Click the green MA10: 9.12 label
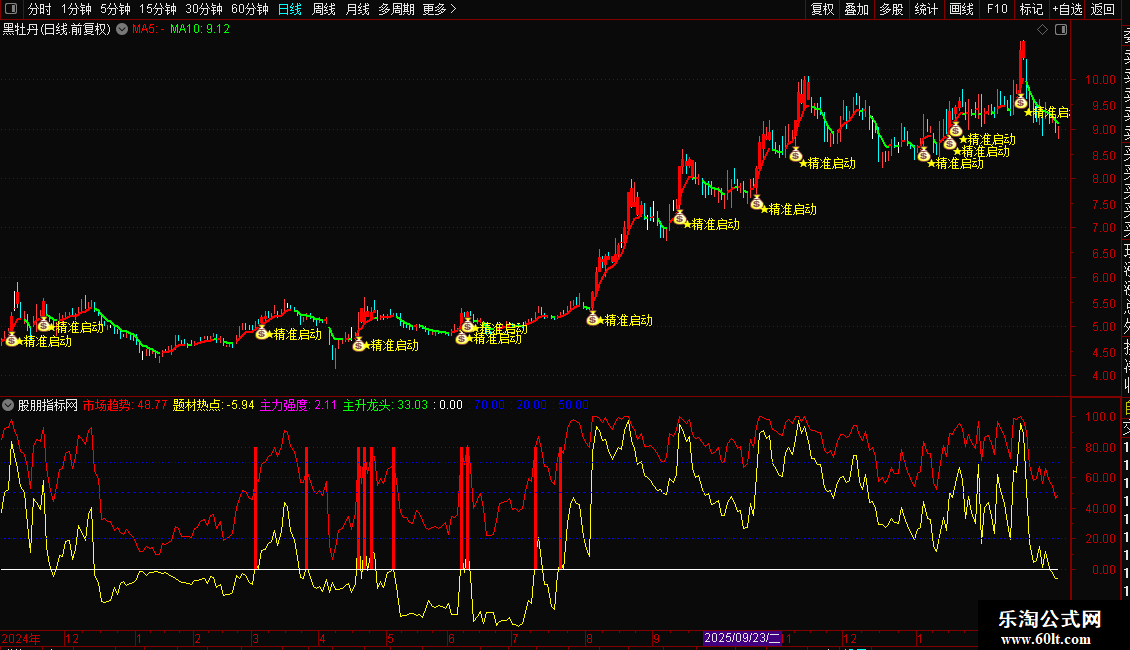 (200, 29)
